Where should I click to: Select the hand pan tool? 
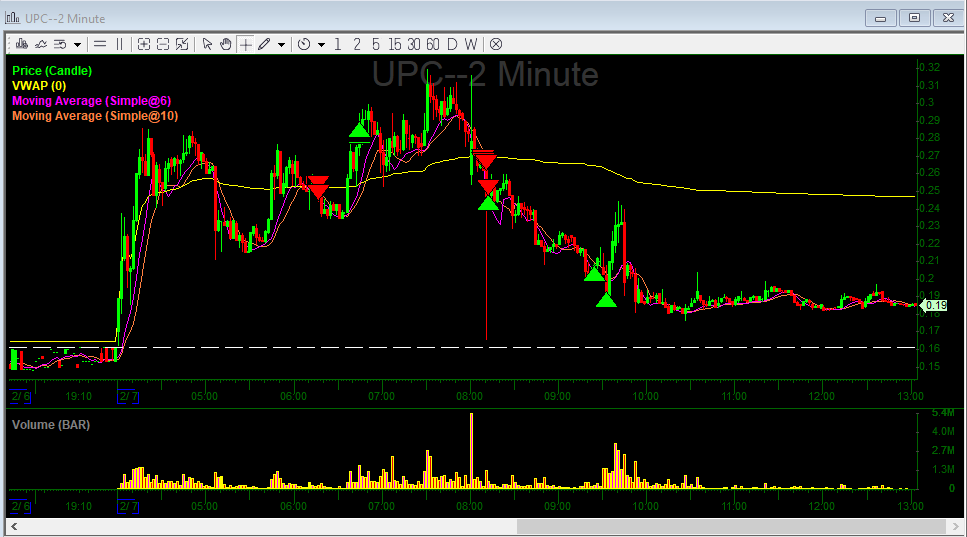(226, 44)
